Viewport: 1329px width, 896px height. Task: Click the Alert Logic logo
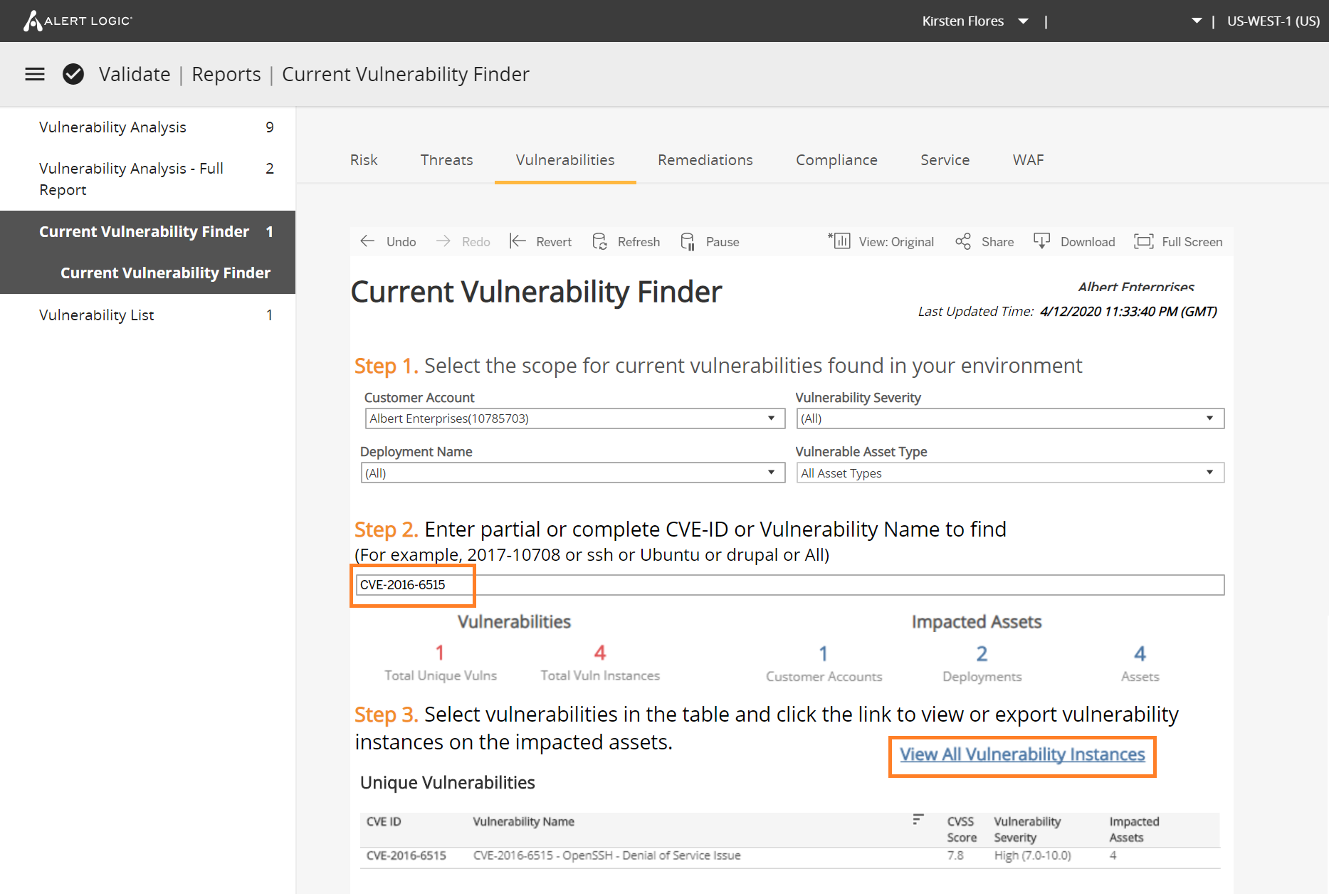77,21
